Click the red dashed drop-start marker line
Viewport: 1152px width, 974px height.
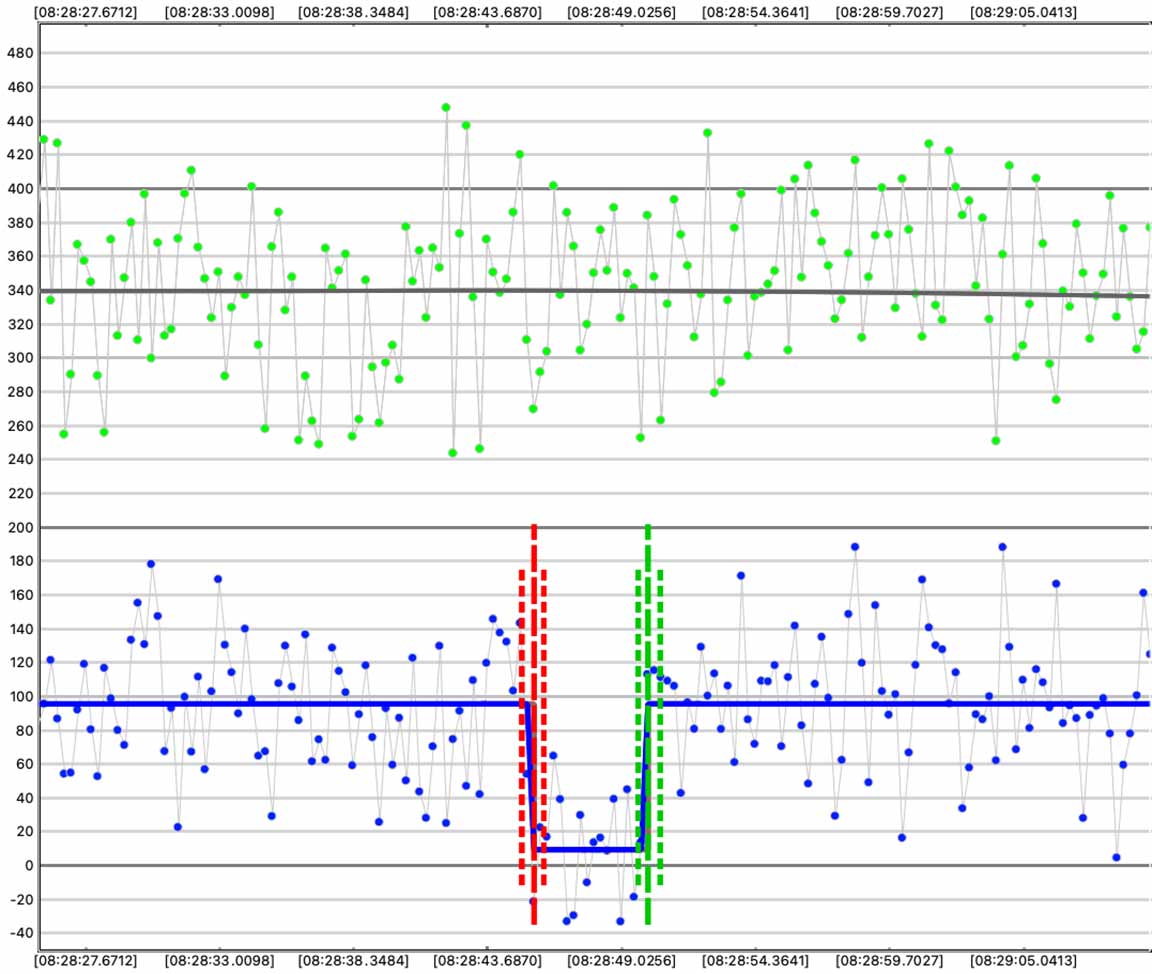[x=534, y=724]
